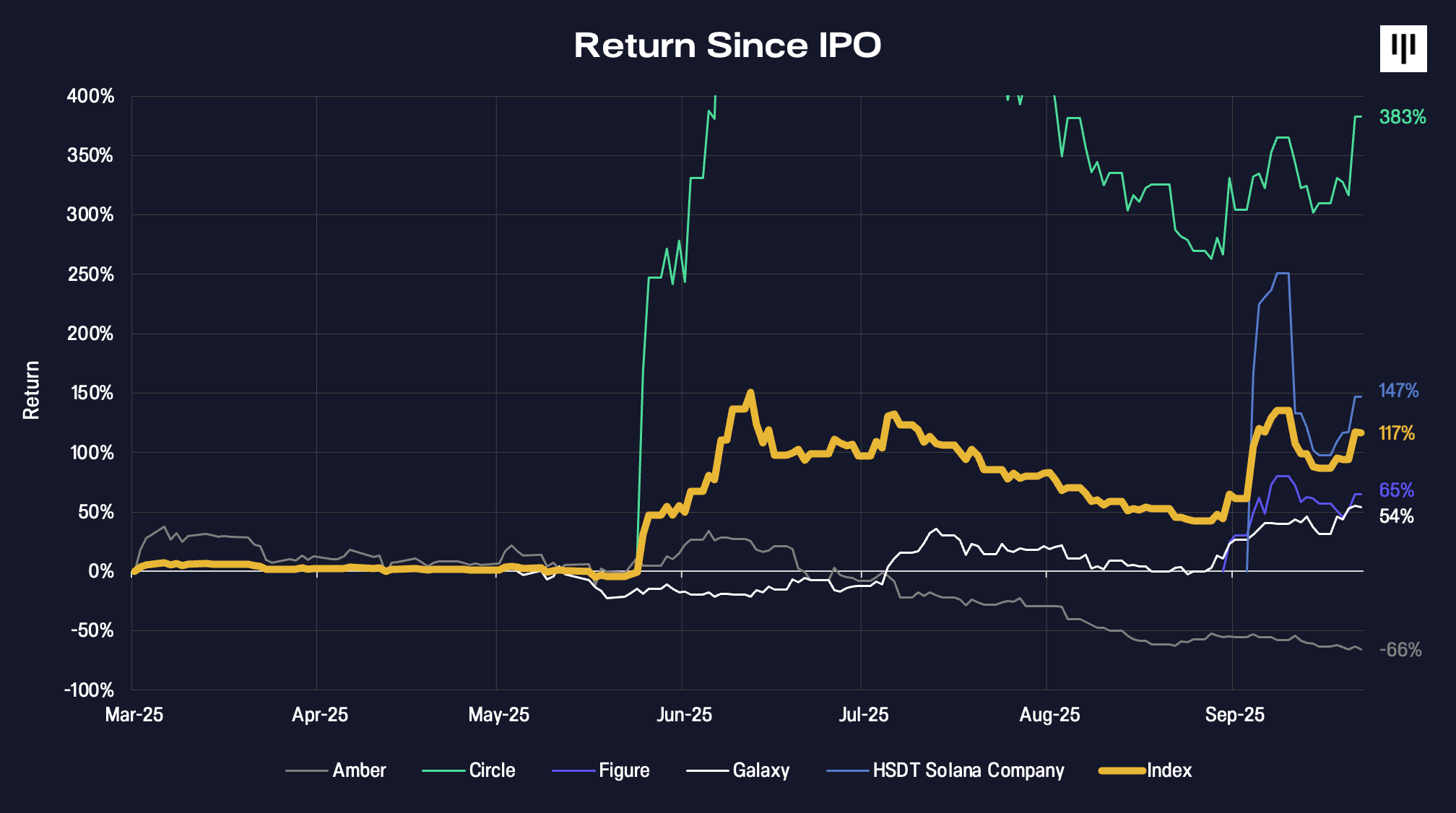This screenshot has width=1456, height=813.
Task: Click the purple 65% end label
Action: [x=1396, y=490]
